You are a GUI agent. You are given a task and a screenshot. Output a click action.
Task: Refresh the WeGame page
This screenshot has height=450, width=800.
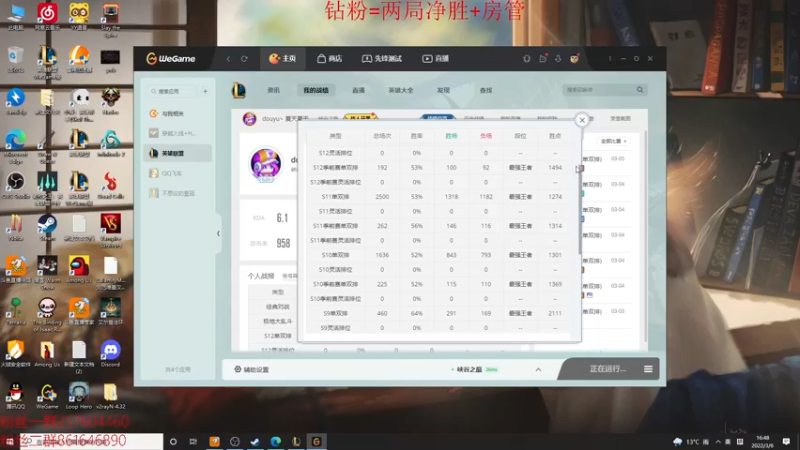244,59
